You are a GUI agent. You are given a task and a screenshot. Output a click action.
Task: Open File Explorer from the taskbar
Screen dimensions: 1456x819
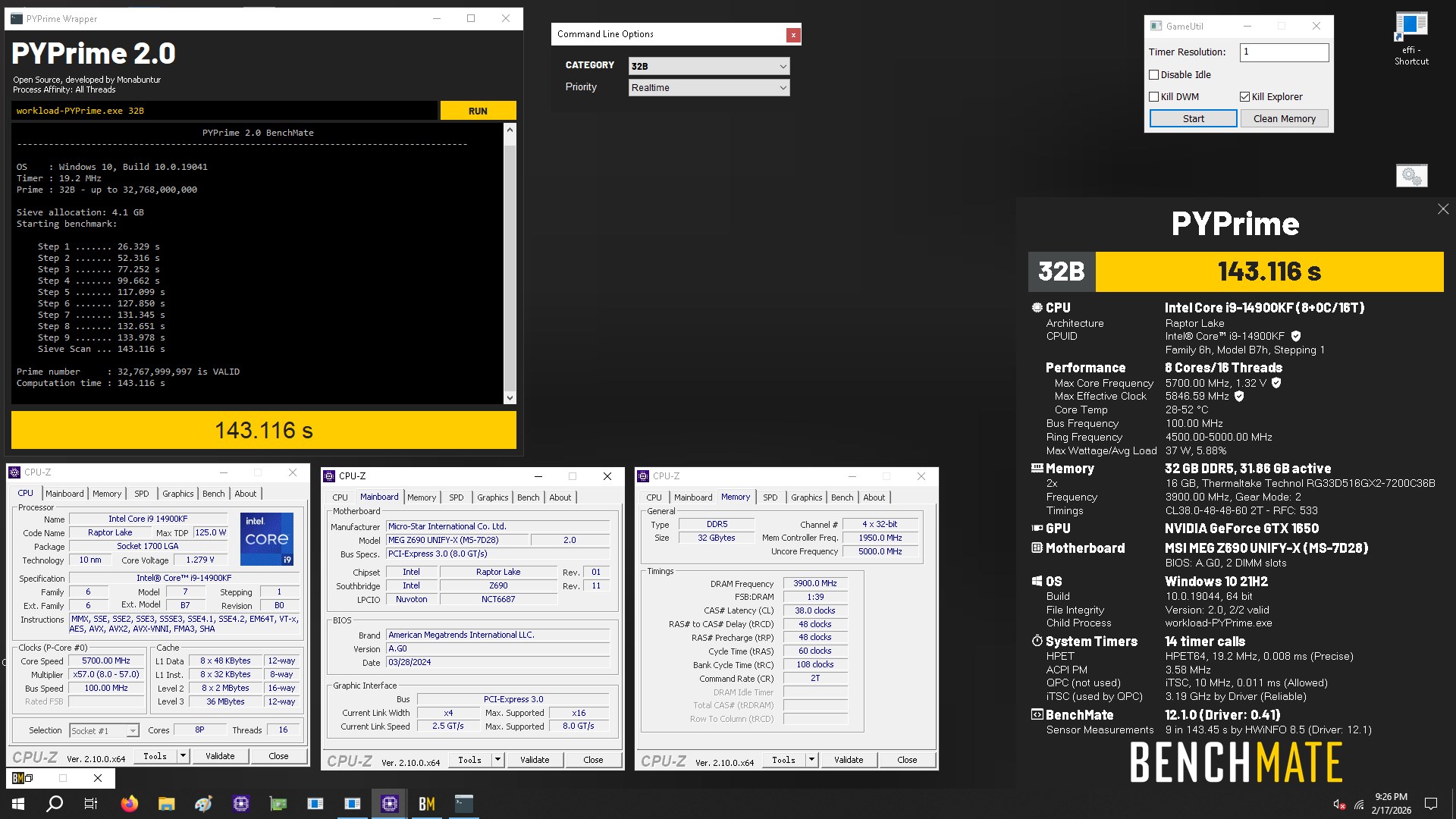[166, 804]
